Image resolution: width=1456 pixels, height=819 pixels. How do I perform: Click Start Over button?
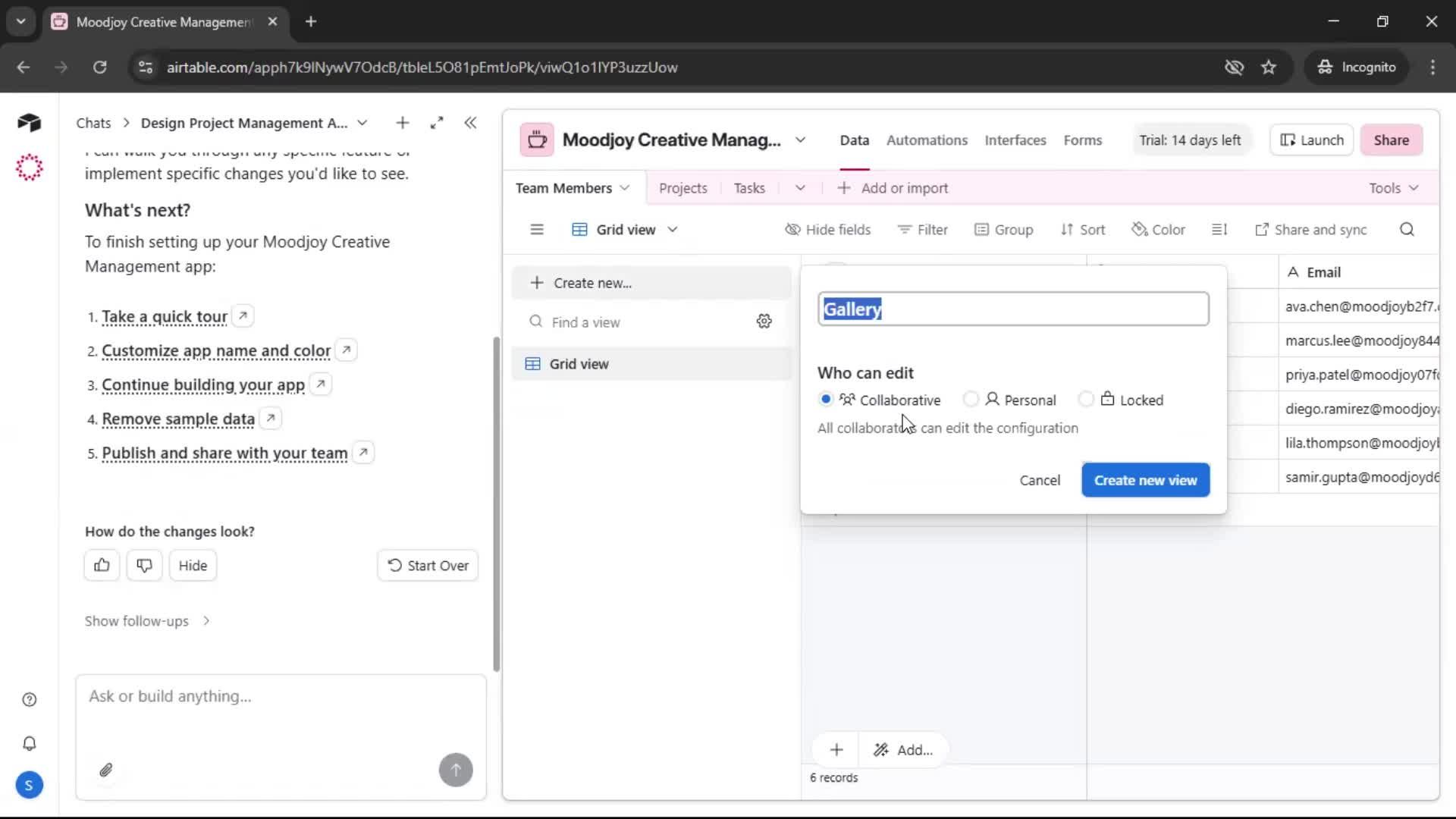pos(428,565)
